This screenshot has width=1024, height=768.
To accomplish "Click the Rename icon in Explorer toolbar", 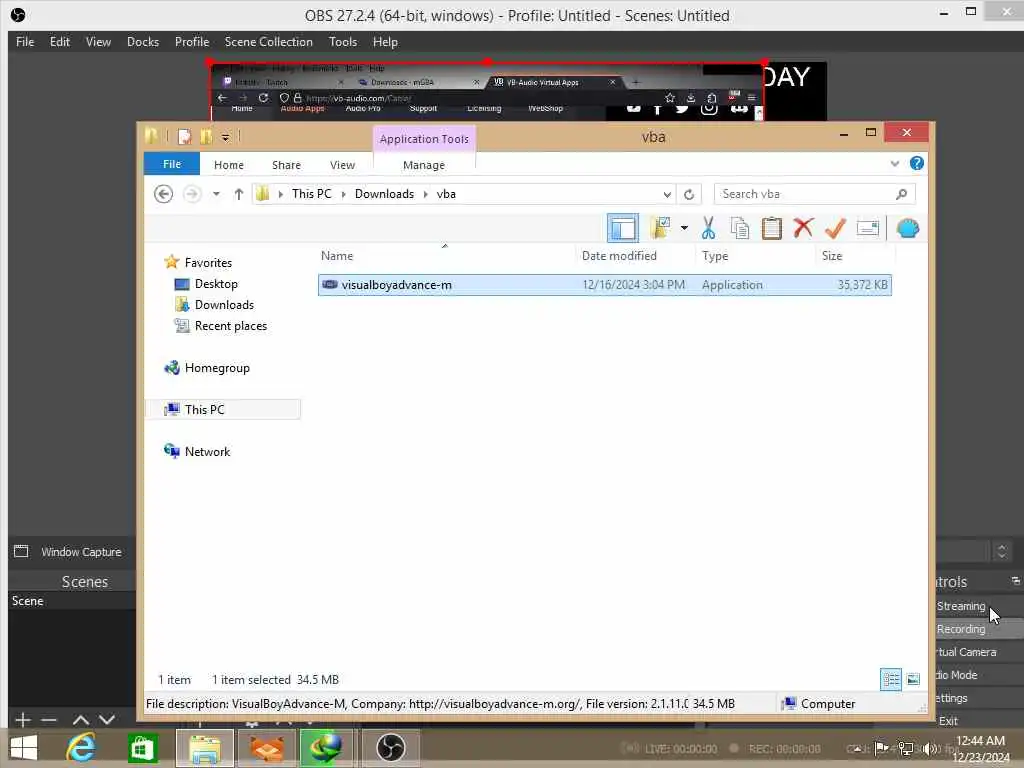I will point(867,228).
